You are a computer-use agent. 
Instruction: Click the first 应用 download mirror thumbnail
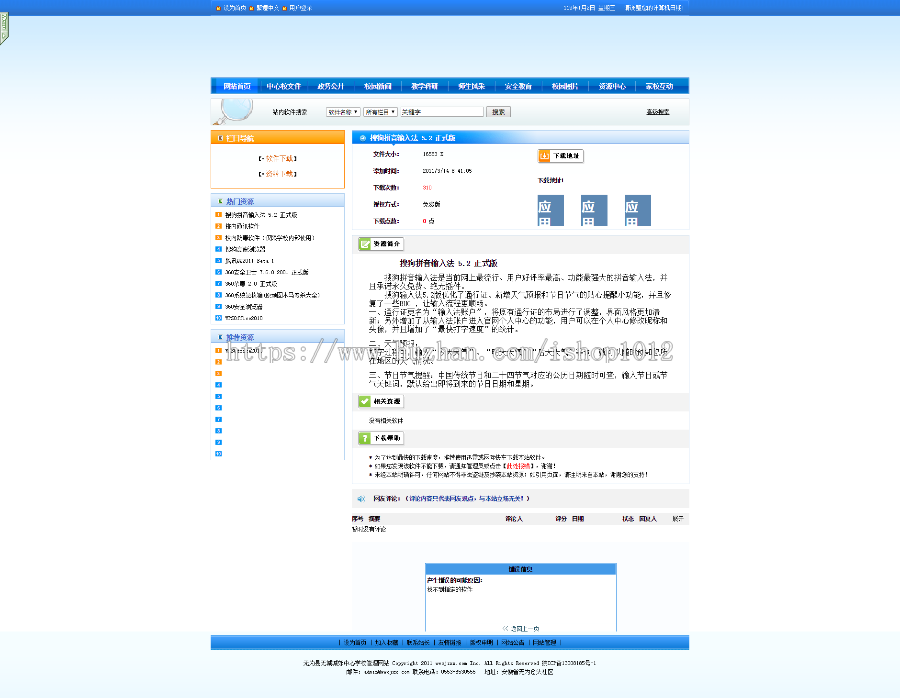550,210
